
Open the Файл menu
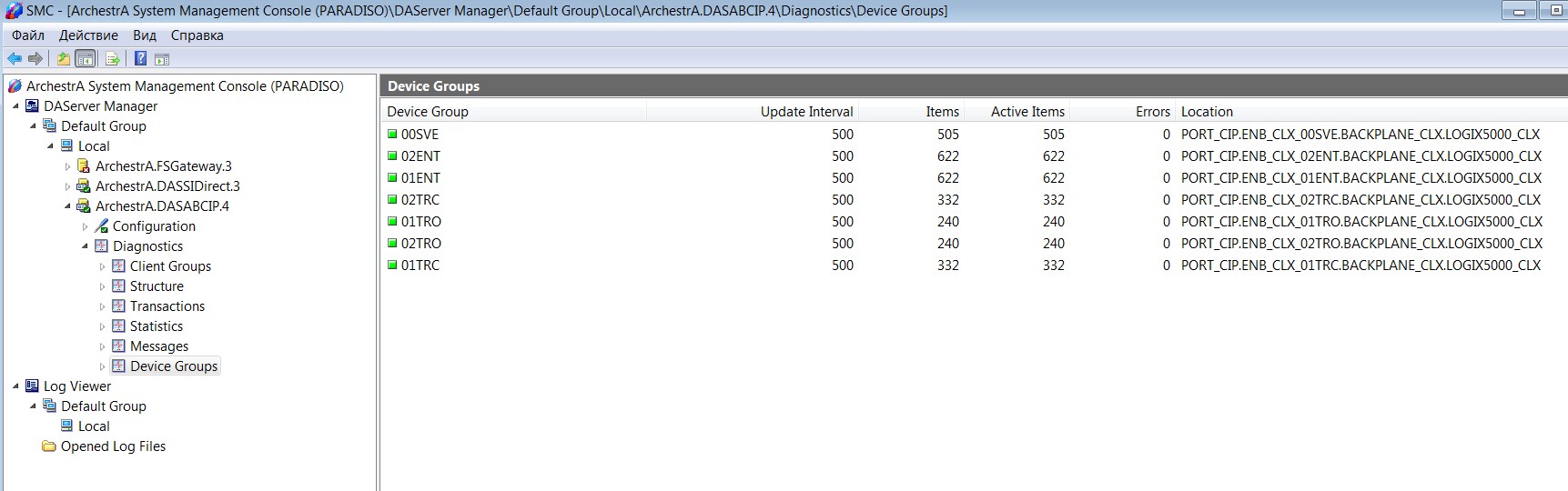(28, 35)
